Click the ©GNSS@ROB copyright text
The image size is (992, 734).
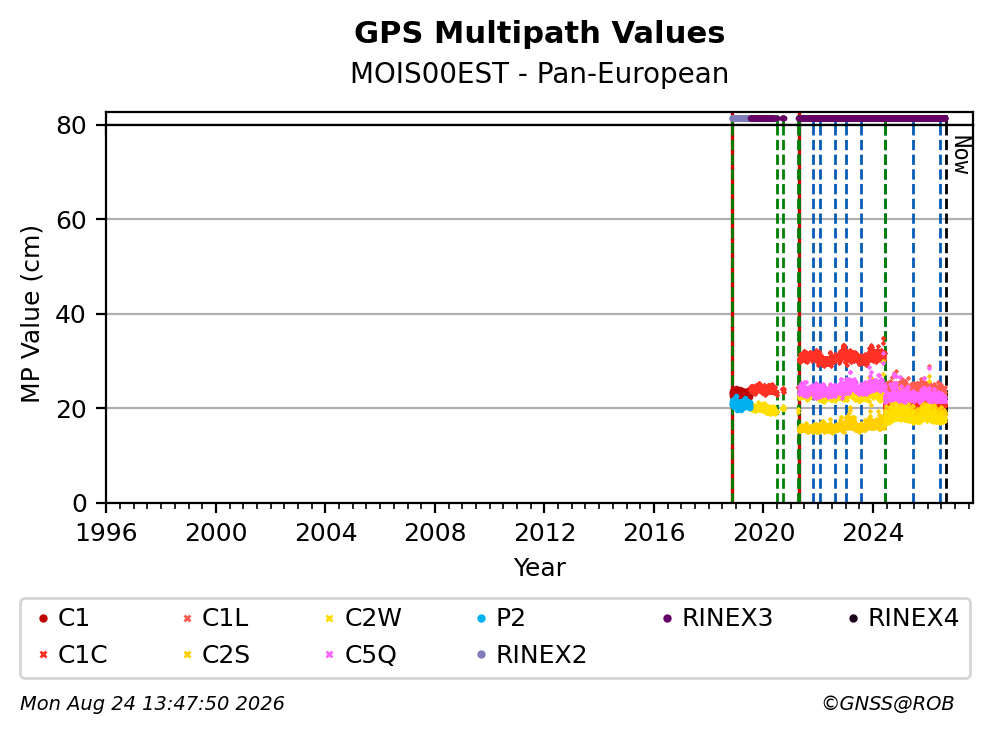coord(888,704)
